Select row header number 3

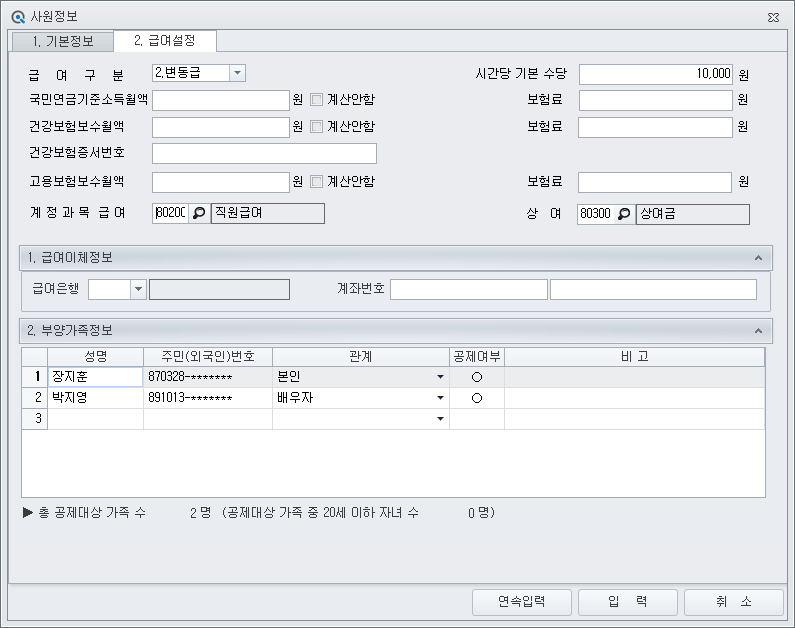34,419
